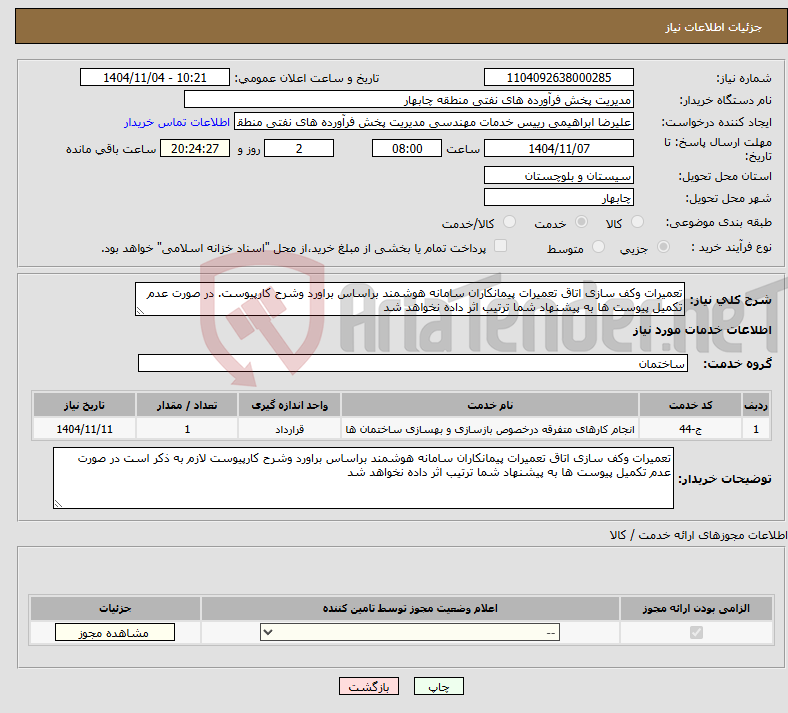The width and height of the screenshot is (788, 713).
Task: Click the اطلاعات خدمات مورد نیاز heading
Action: point(702,330)
